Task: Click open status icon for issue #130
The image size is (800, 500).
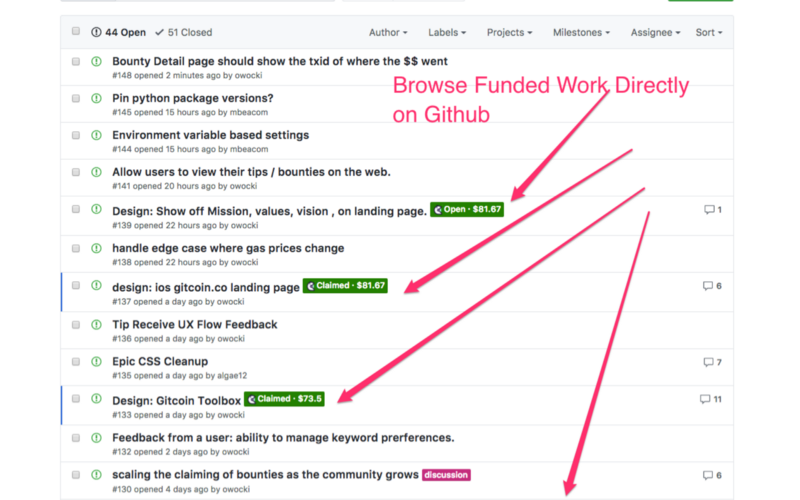Action: point(96,475)
